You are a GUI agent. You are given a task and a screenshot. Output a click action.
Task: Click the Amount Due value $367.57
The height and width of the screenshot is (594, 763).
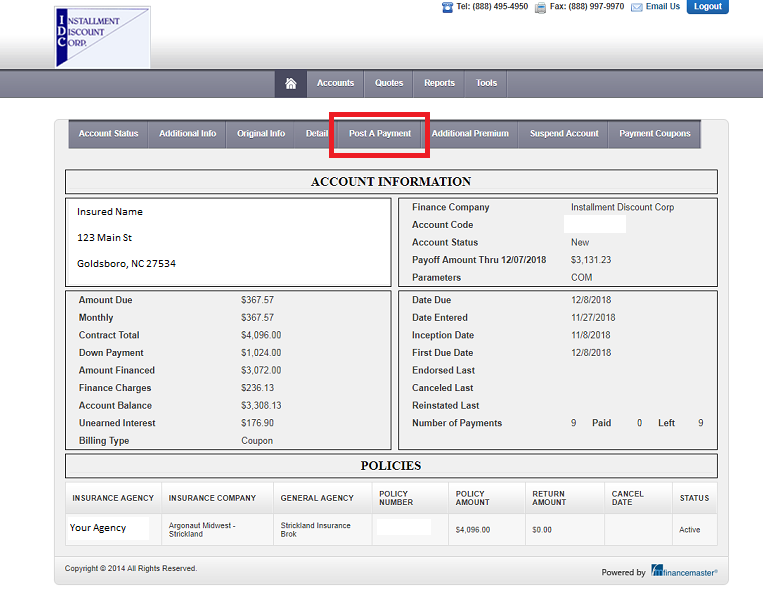(x=257, y=300)
